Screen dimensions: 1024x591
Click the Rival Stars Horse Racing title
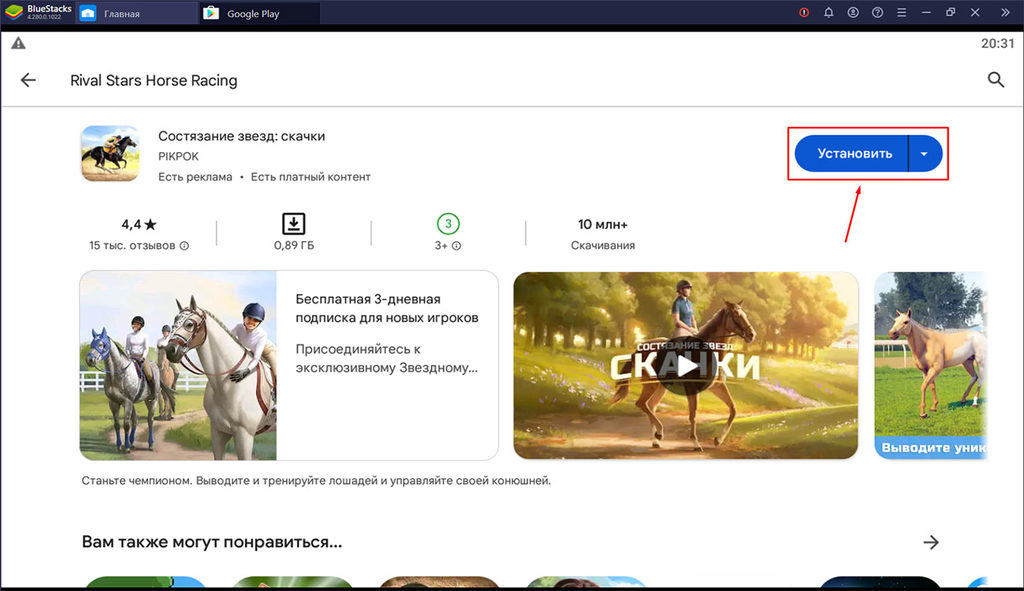pos(153,80)
